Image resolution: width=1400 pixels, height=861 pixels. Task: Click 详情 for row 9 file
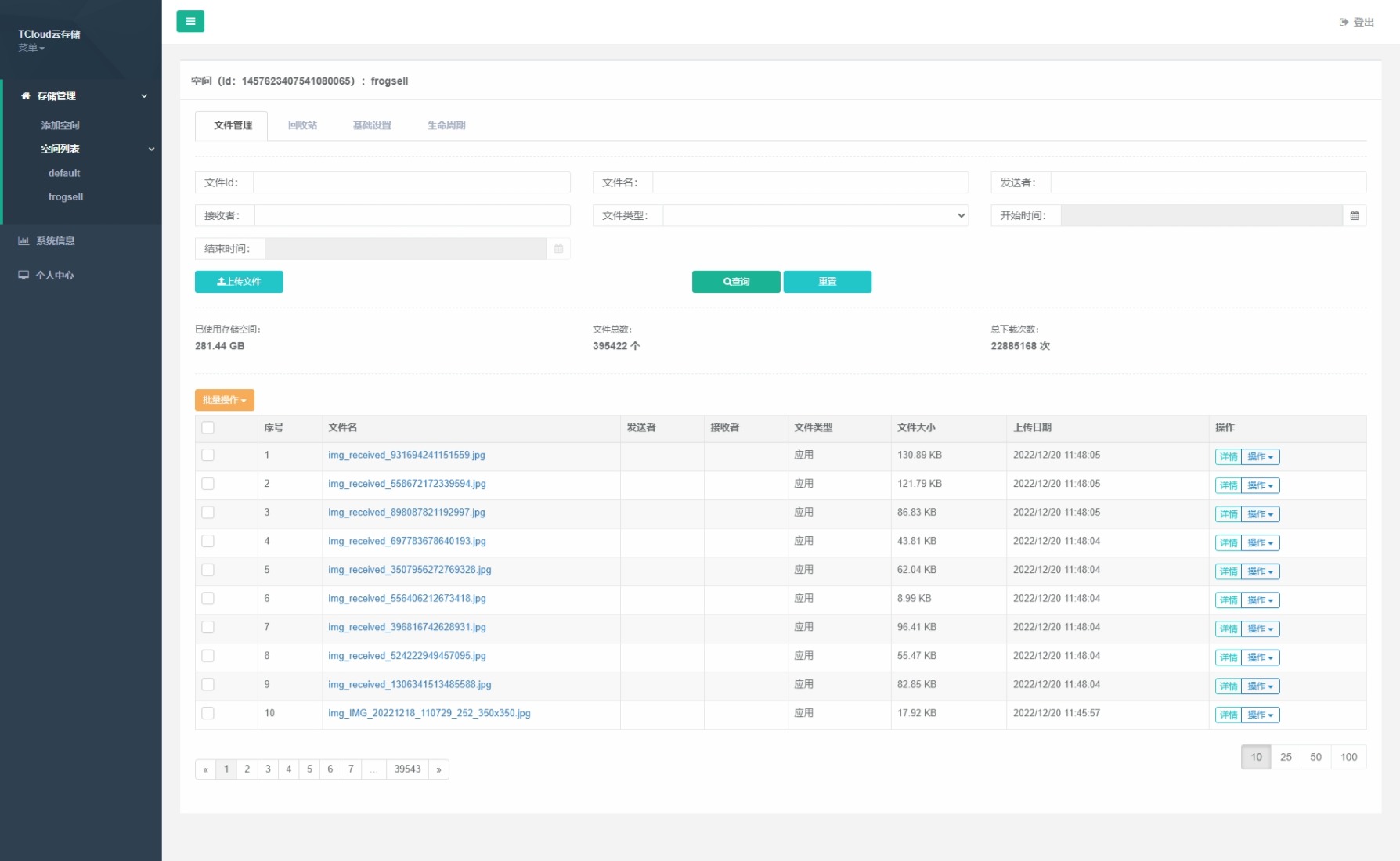[1228, 686]
